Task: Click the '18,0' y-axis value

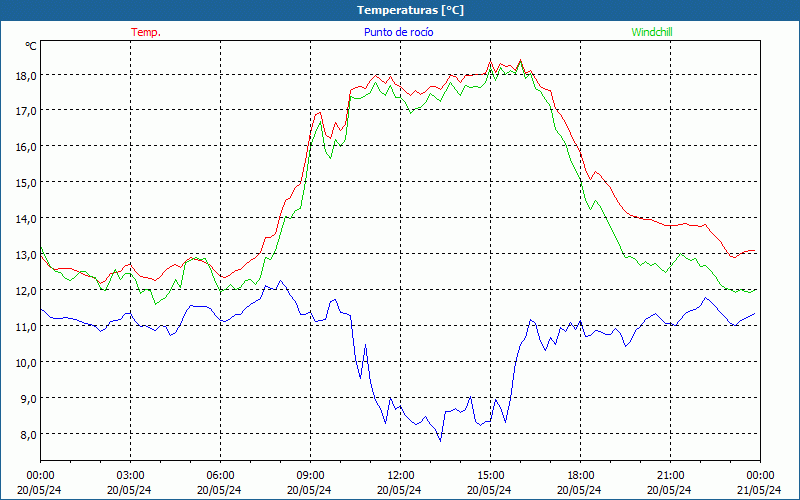Action: [27, 76]
